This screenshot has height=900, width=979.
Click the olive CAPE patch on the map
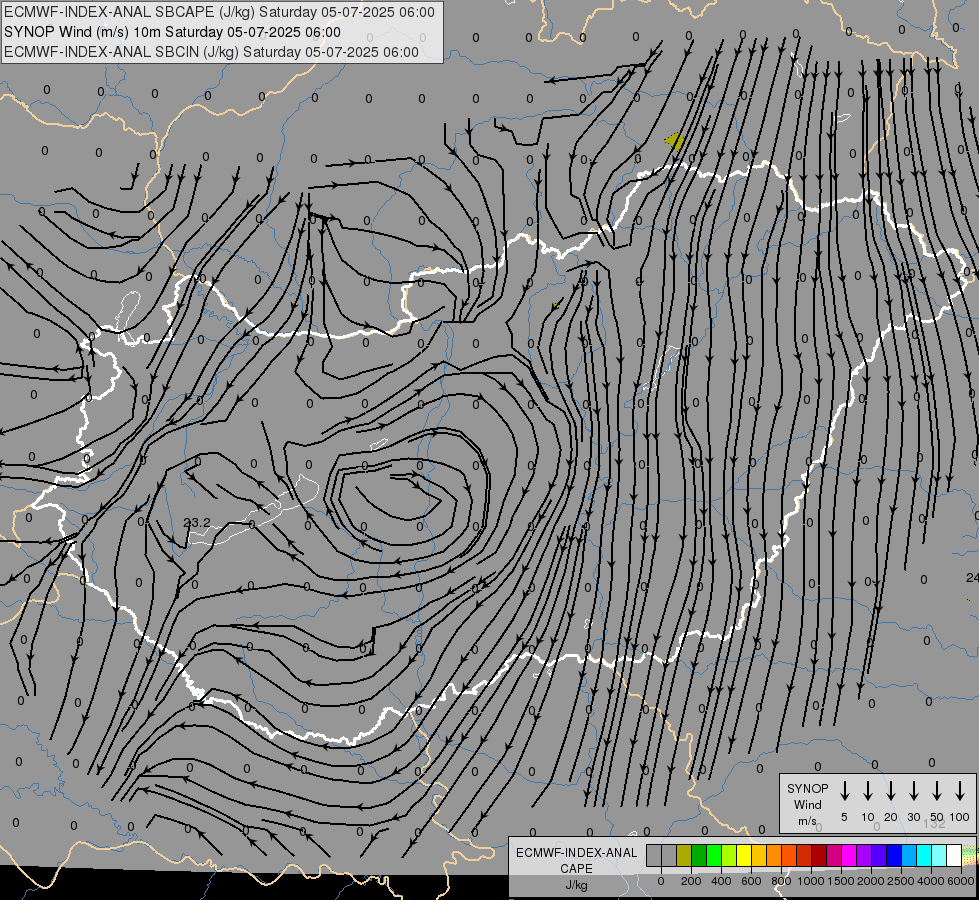tap(676, 142)
